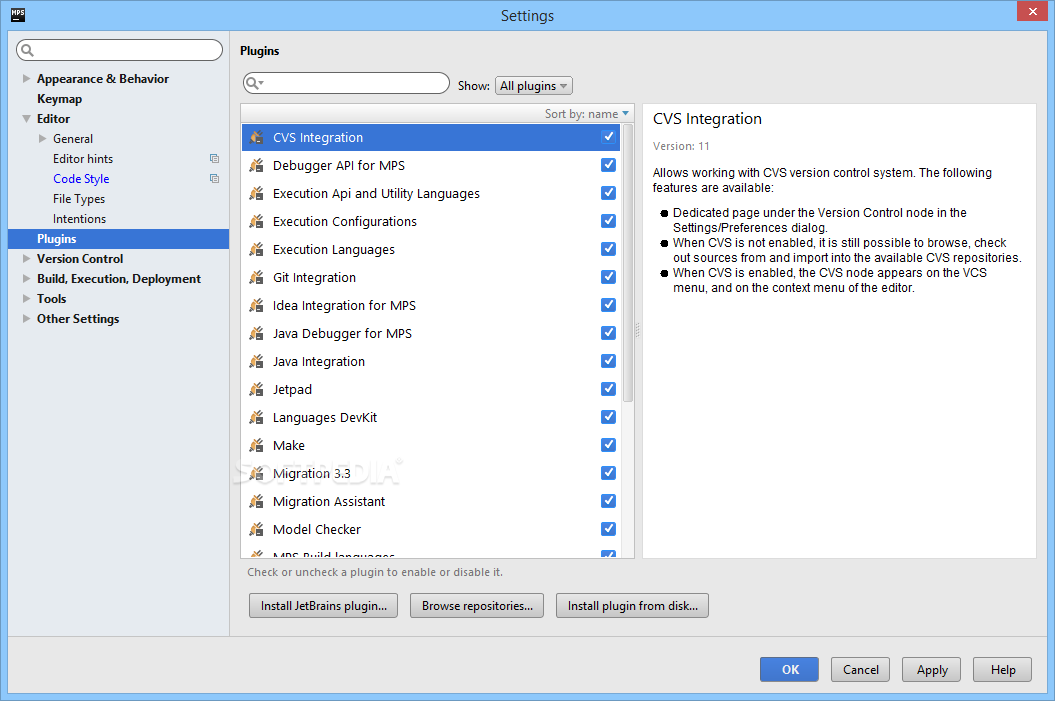1055x701 pixels.
Task: Uncheck Idea Integration for MPS
Action: pyautogui.click(x=608, y=305)
